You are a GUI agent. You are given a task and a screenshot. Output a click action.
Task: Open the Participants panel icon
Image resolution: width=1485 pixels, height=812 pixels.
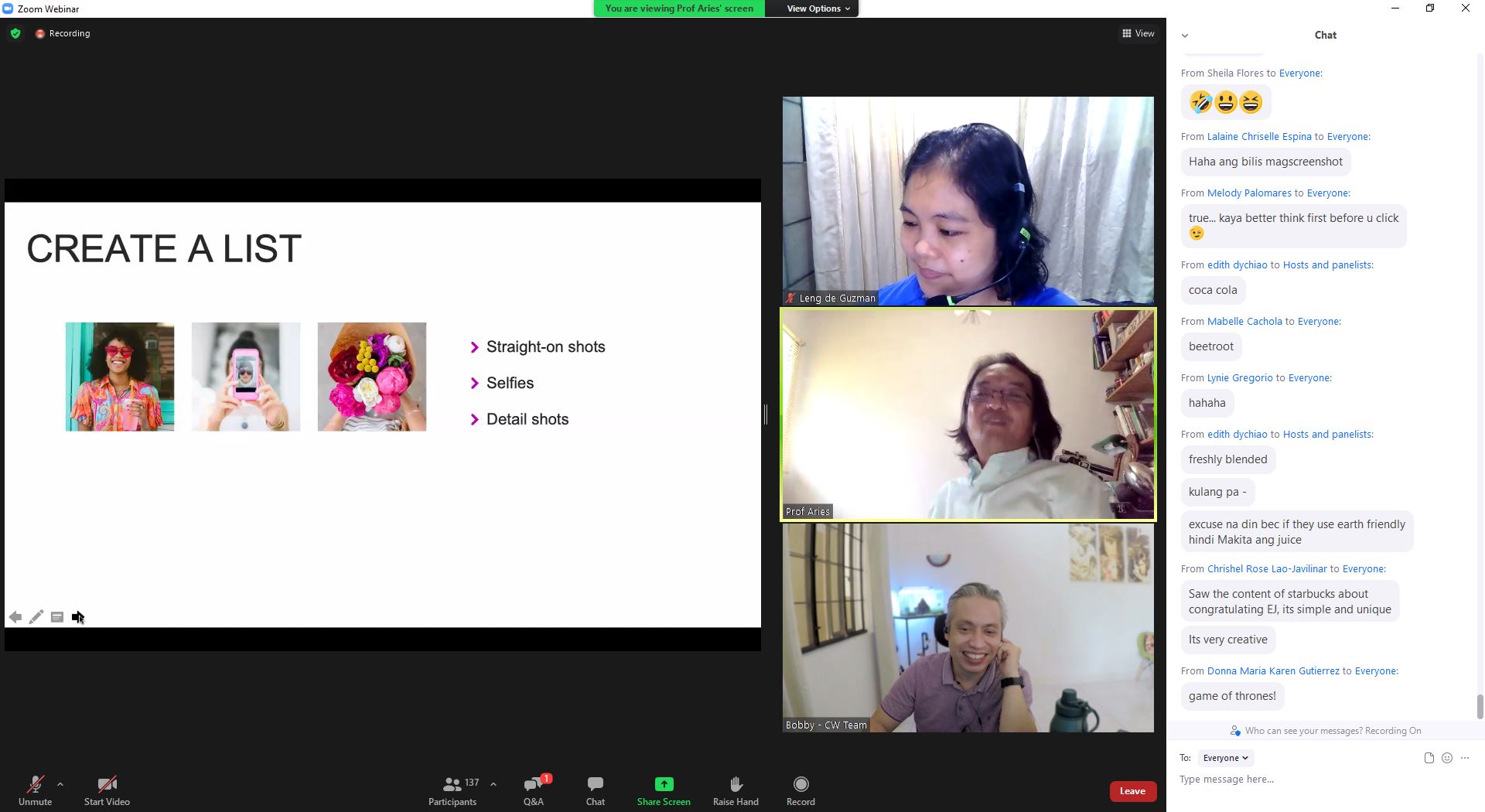[x=452, y=784]
